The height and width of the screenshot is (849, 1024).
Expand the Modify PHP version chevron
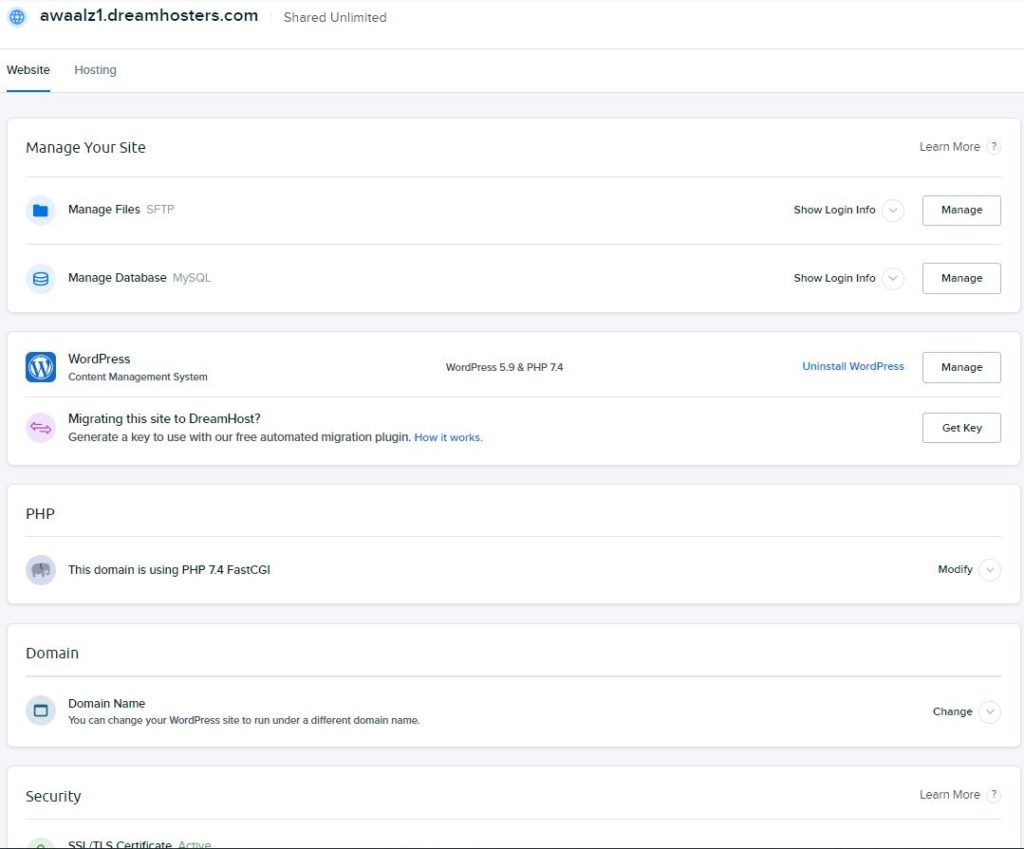990,570
